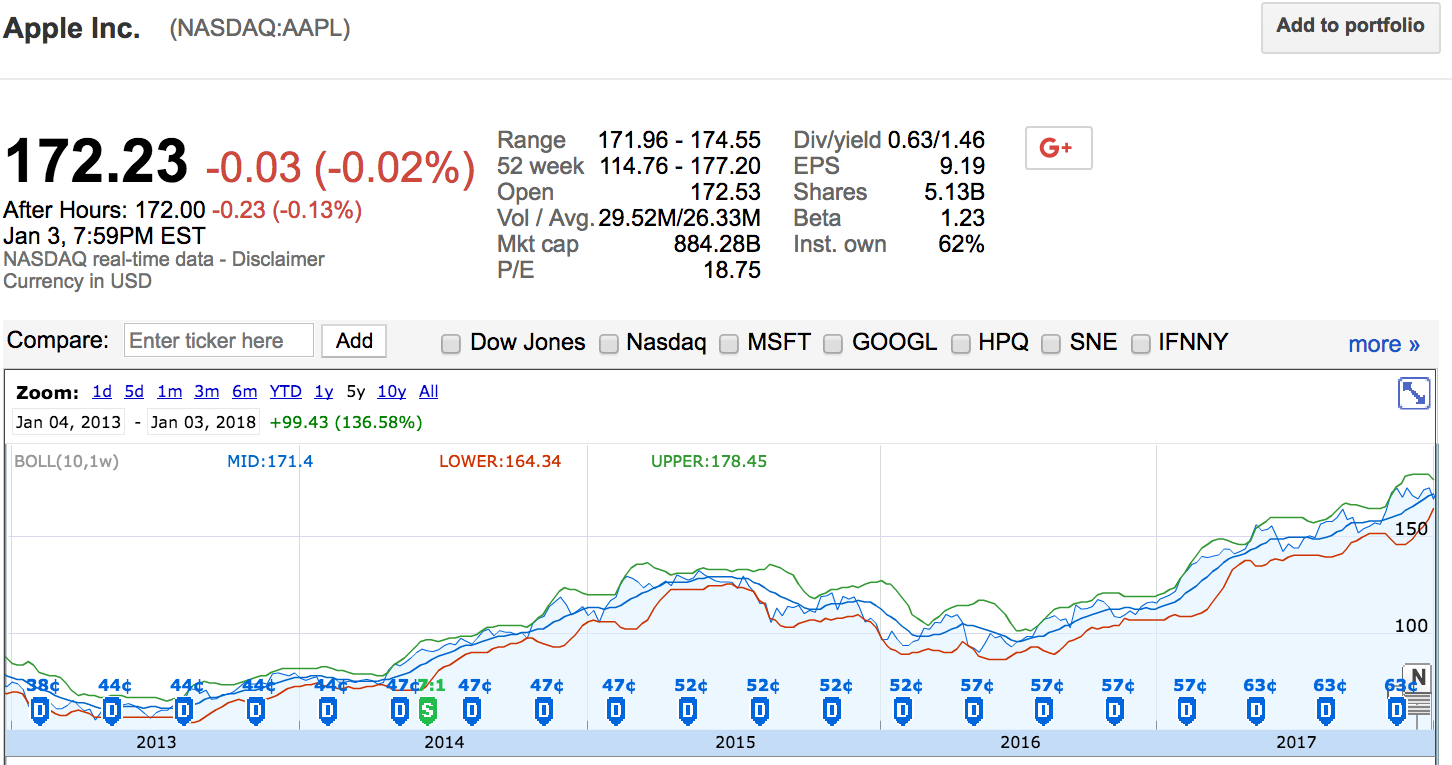This screenshot has height=765, width=1452.
Task: Tick the GOOGL comparison checkbox
Action: pyautogui.click(x=833, y=344)
